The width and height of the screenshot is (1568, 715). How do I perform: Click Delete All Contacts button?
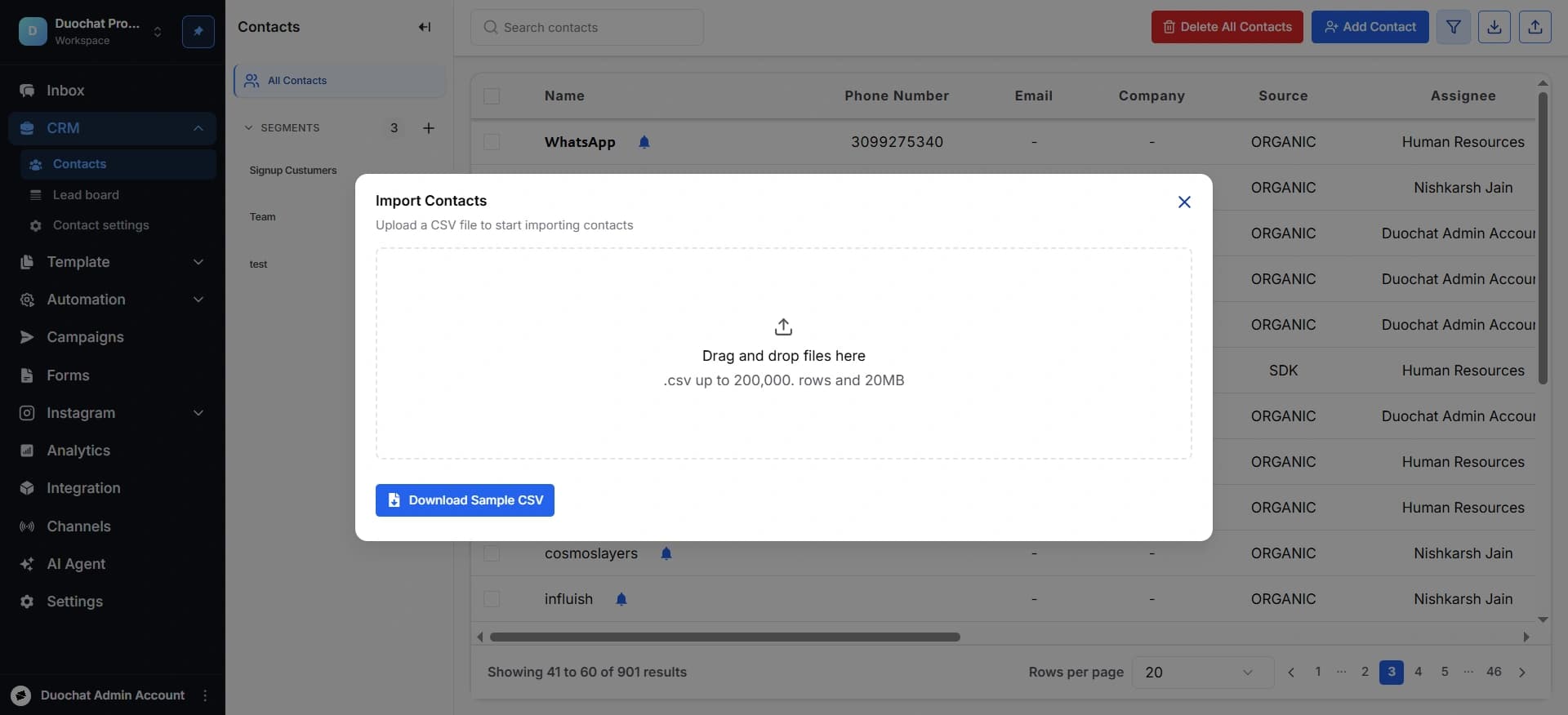click(1227, 27)
